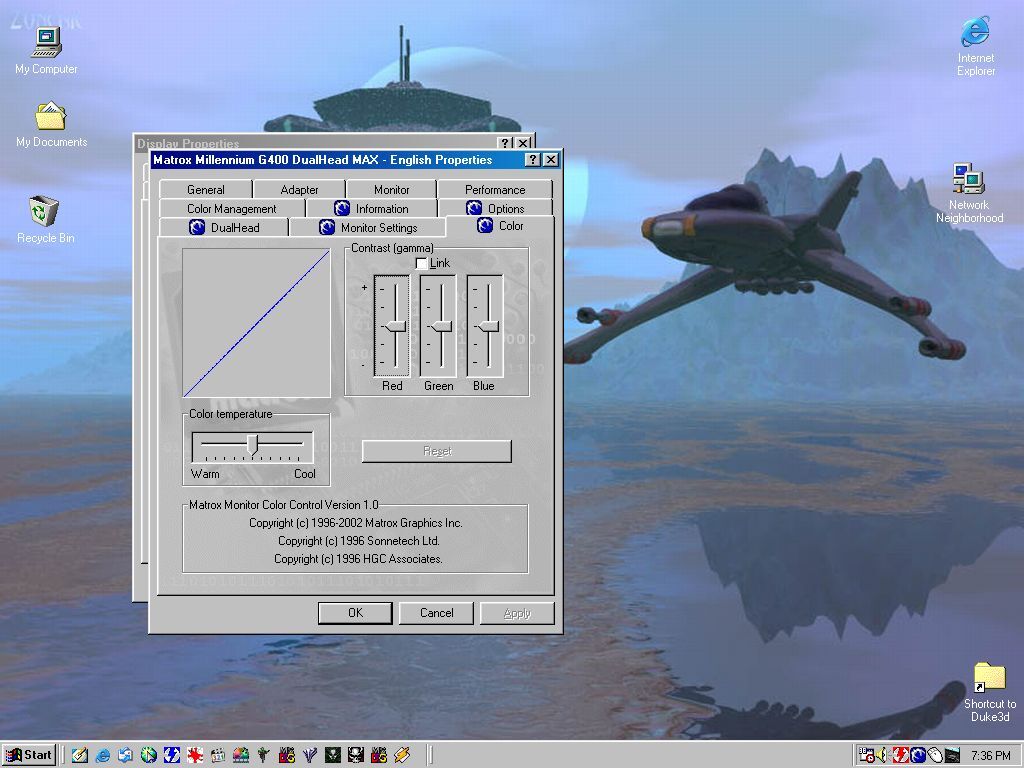Image resolution: width=1024 pixels, height=768 pixels.
Task: Select the Color Management tab
Action: click(231, 209)
